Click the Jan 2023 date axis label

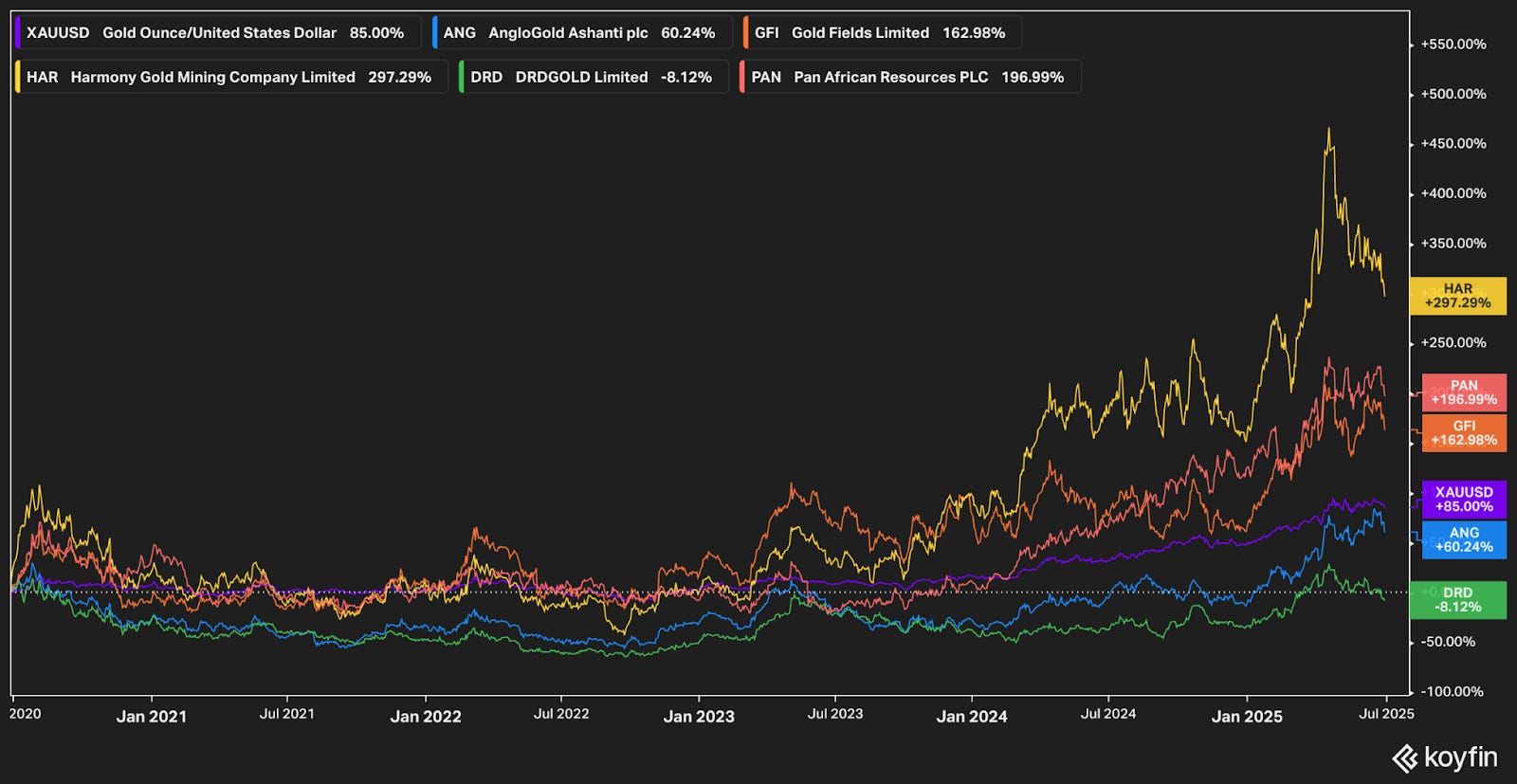[x=699, y=717]
